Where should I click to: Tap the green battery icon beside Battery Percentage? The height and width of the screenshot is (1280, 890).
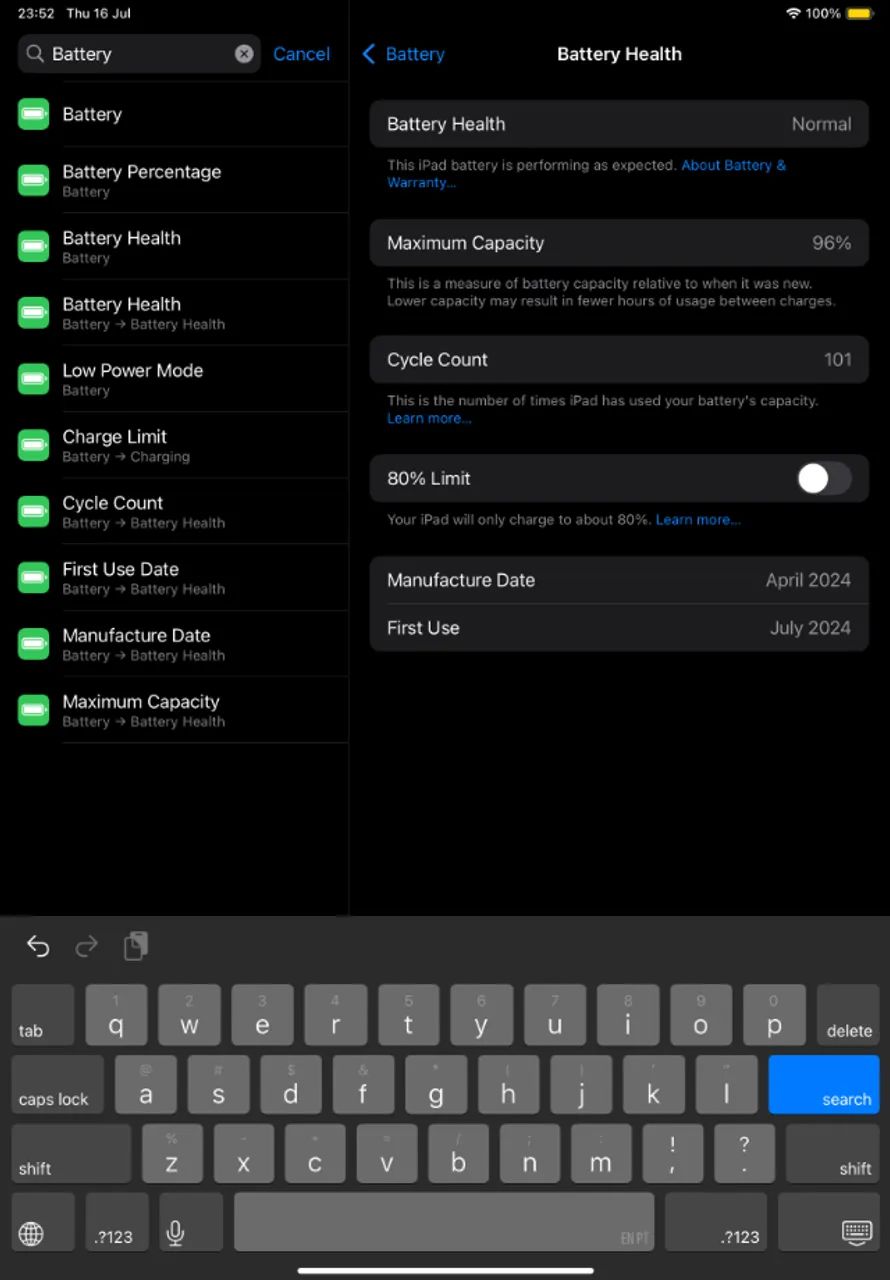[x=34, y=180]
